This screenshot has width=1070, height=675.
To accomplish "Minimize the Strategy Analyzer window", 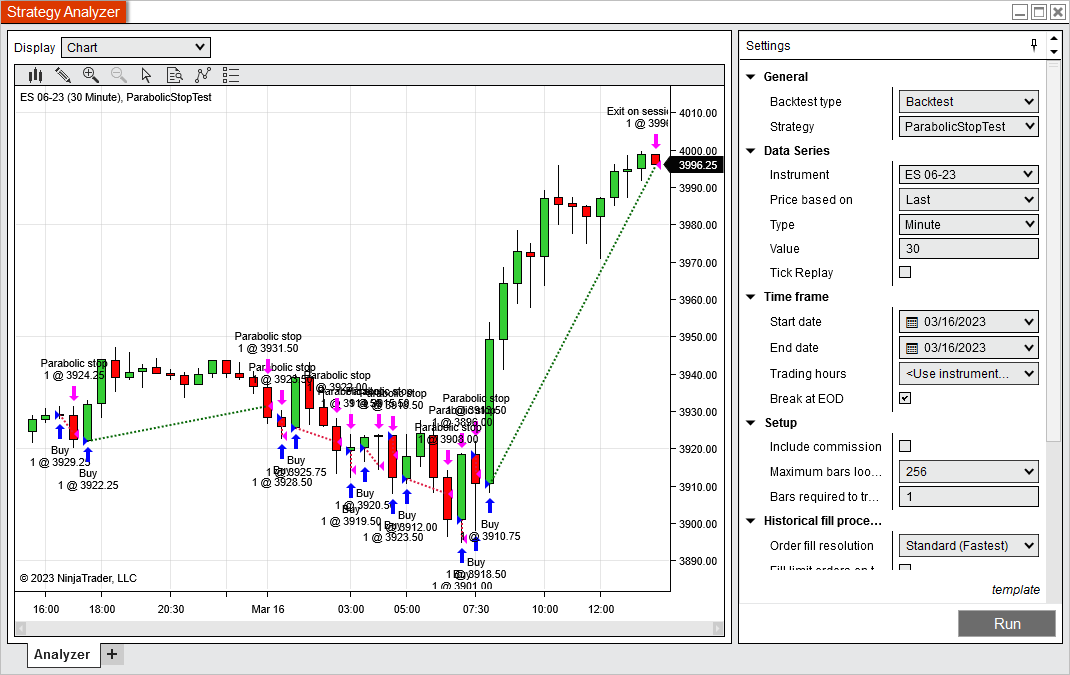I will (x=1020, y=12).
